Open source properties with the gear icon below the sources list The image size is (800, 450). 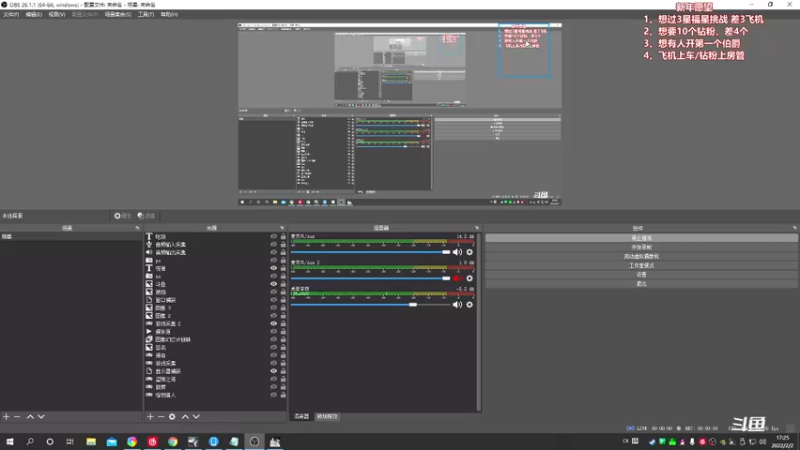[x=172, y=417]
